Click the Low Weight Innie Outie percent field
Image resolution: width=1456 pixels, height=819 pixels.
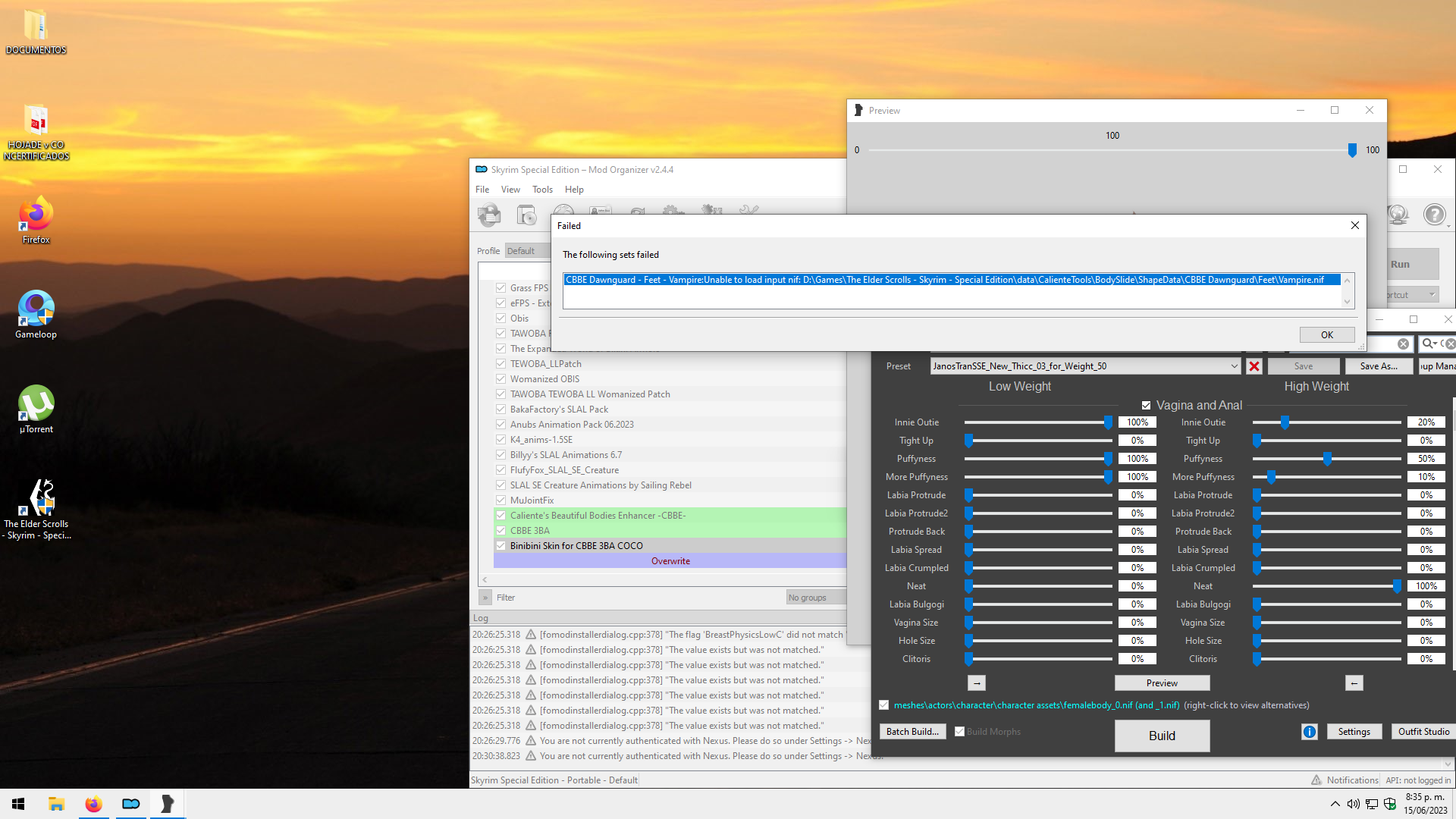pos(1137,422)
